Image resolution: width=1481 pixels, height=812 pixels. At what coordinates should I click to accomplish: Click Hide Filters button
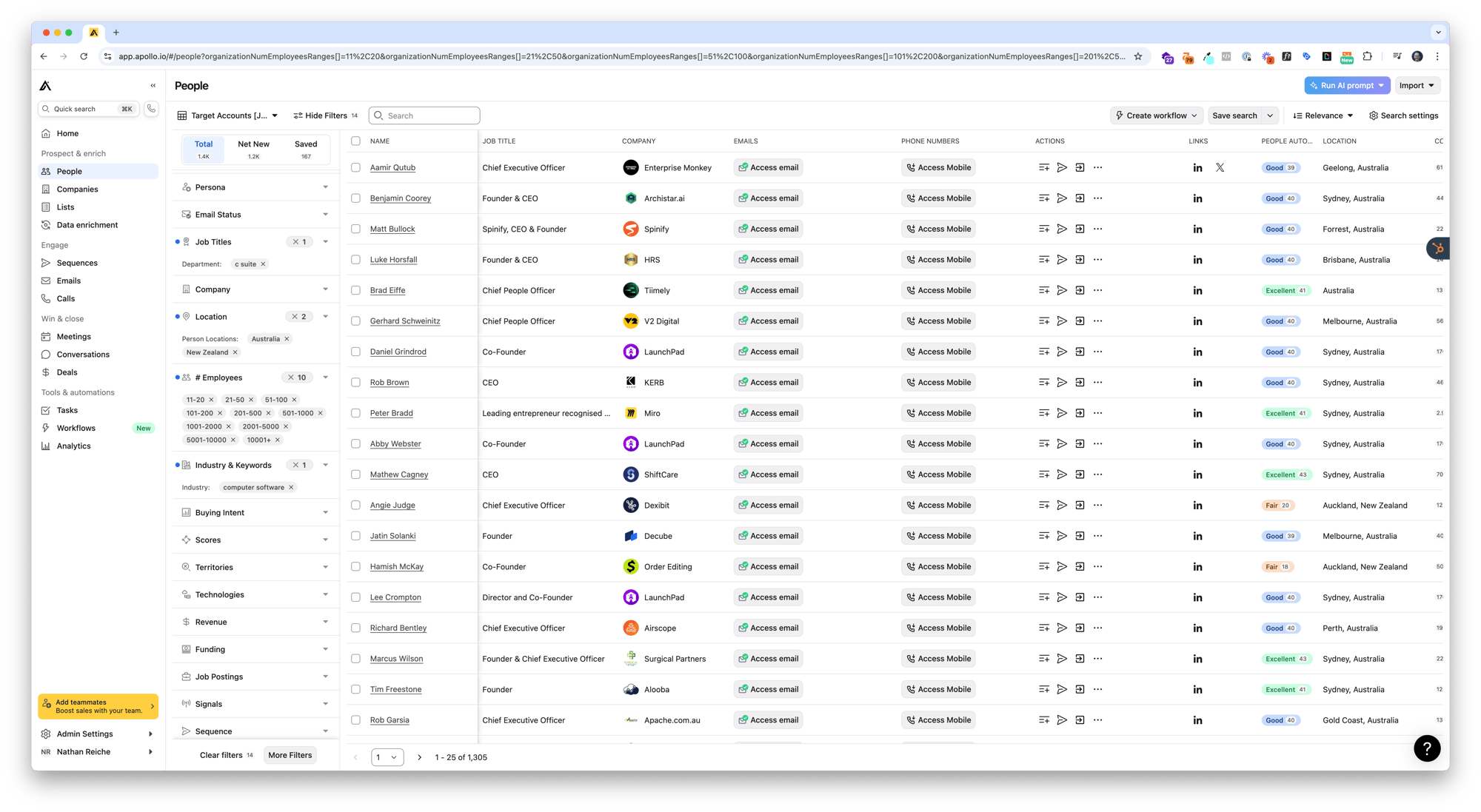325,115
